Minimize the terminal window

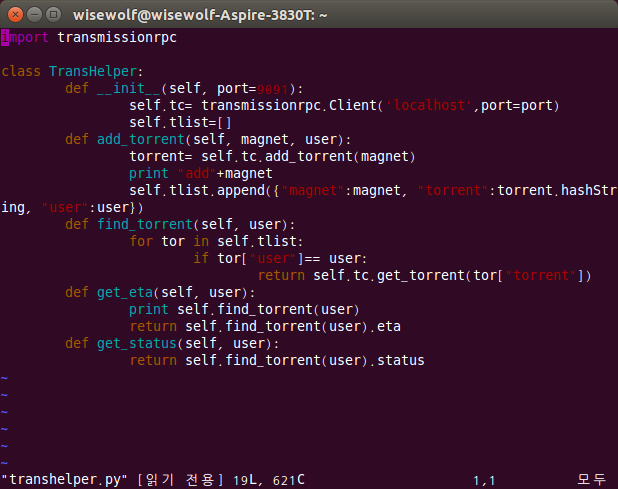33,14
